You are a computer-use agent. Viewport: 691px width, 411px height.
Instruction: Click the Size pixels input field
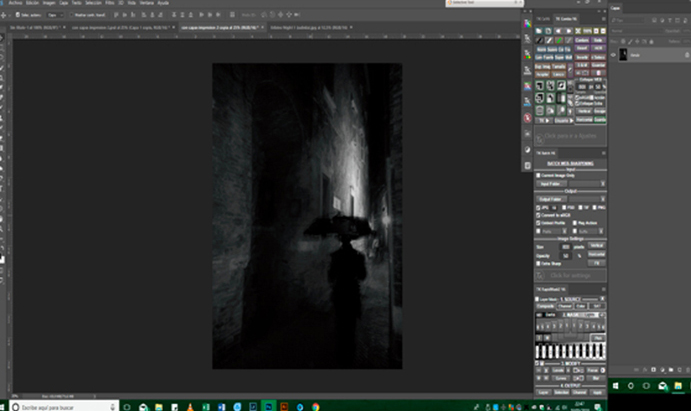pos(565,246)
